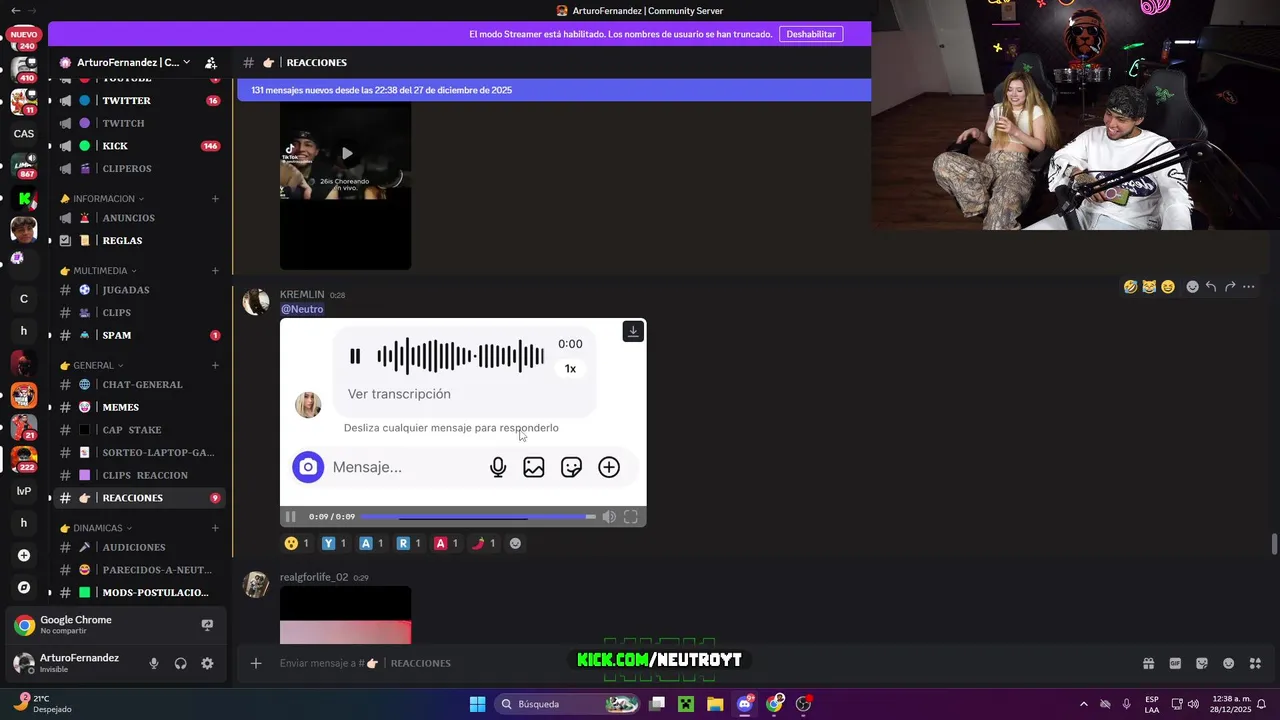This screenshot has height=720, width=1280.
Task: Forward KREMLIN's message with arrow icon
Action: (x=1230, y=287)
